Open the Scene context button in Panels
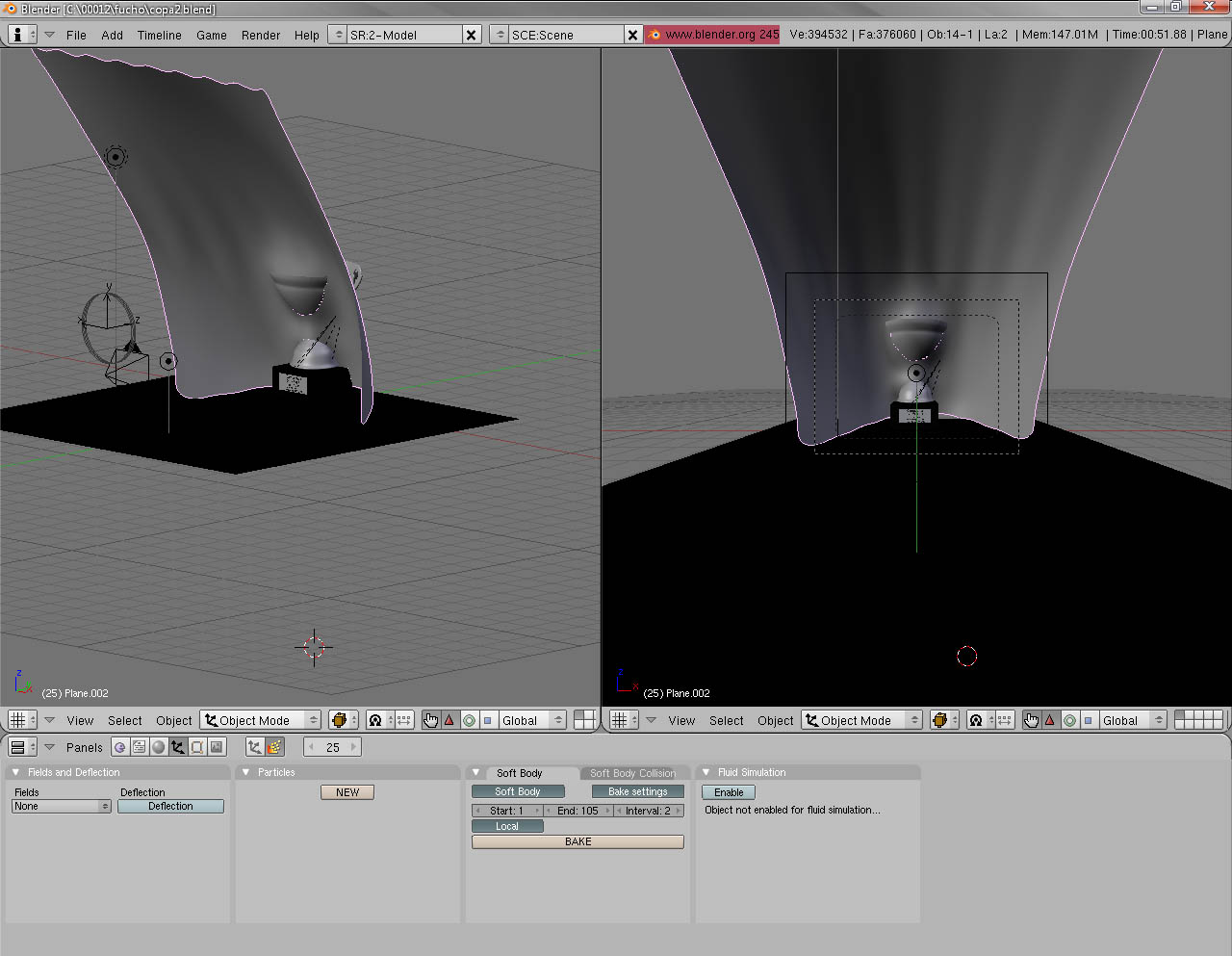Viewport: 1232px width, 956px height. [217, 747]
